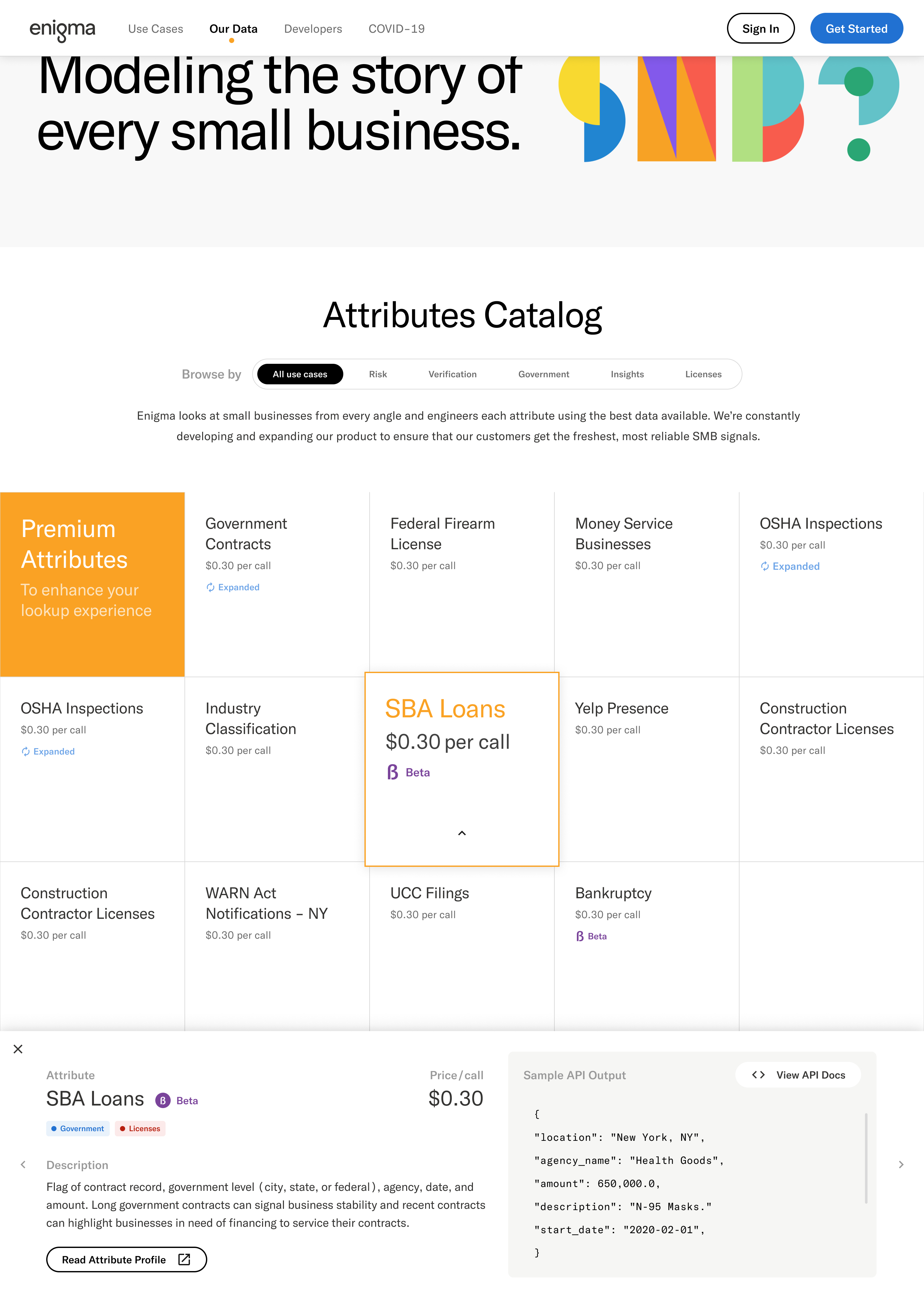The width and height of the screenshot is (924, 1298).
Task: Click the Sign In button
Action: [760, 29]
